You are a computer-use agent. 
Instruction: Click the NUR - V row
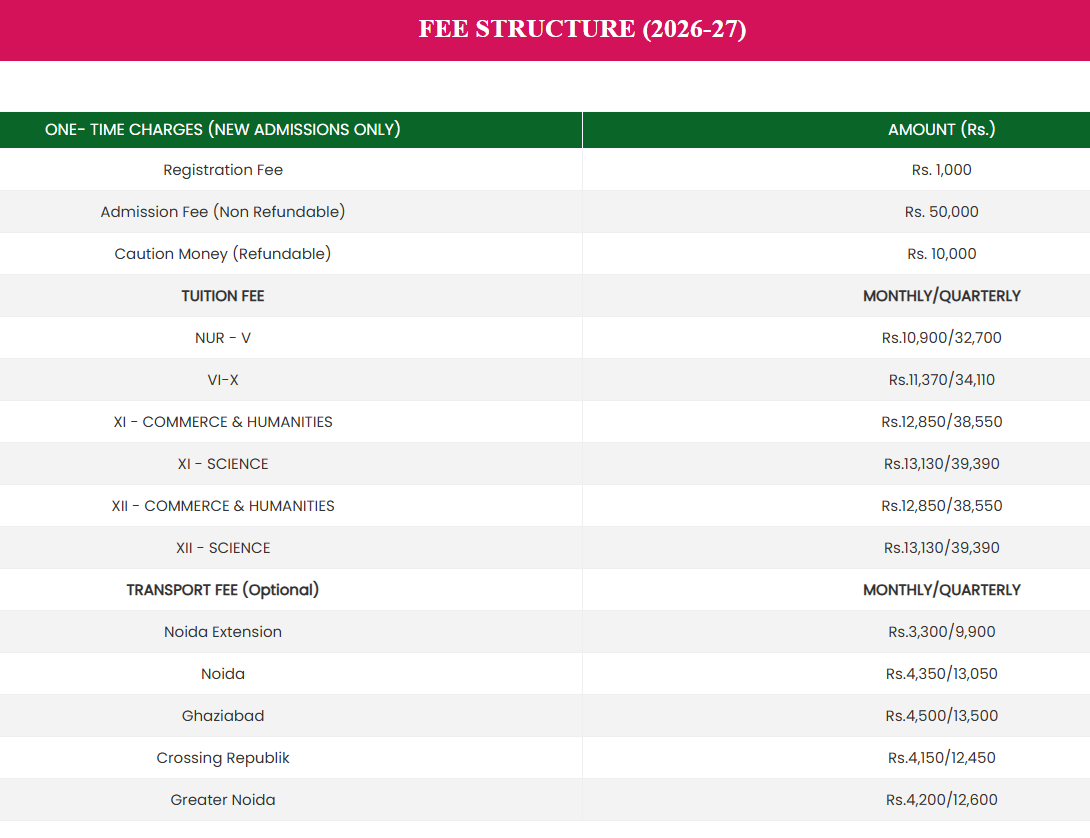222,338
